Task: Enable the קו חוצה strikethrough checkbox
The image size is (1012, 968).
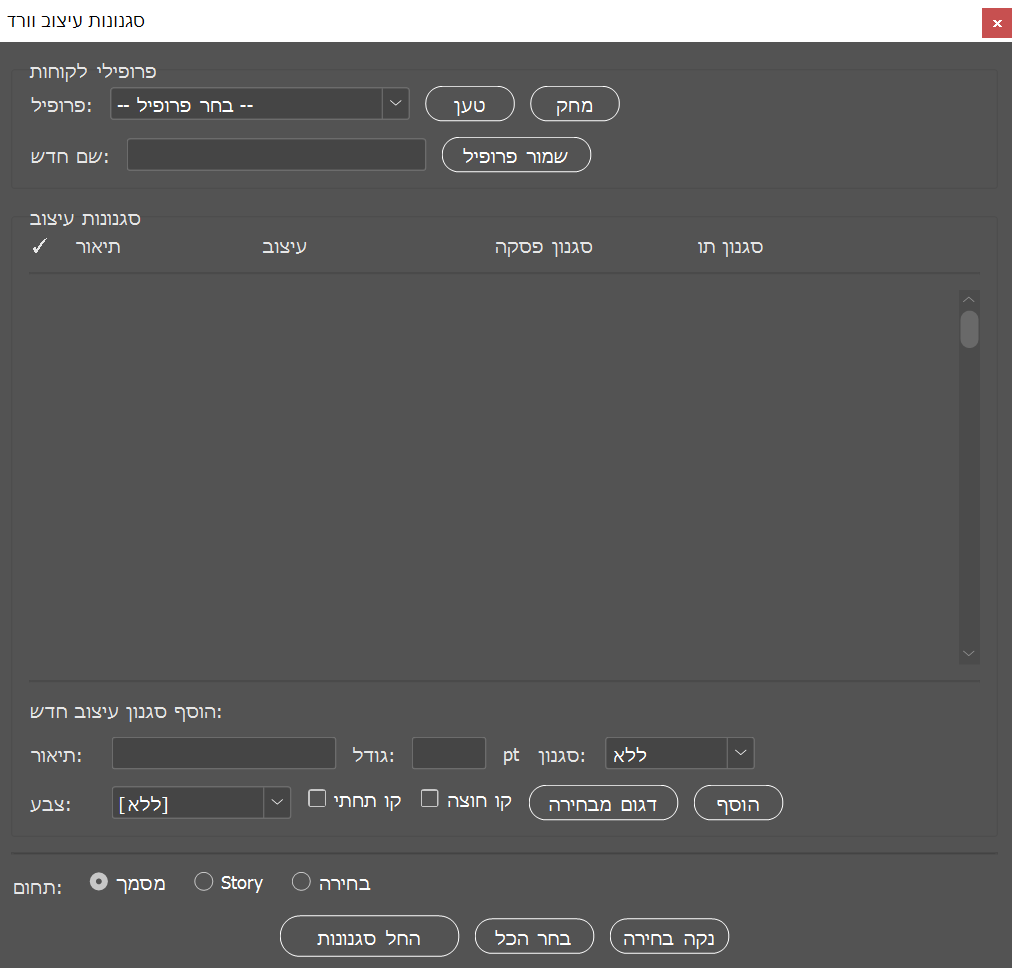Action: (x=430, y=799)
